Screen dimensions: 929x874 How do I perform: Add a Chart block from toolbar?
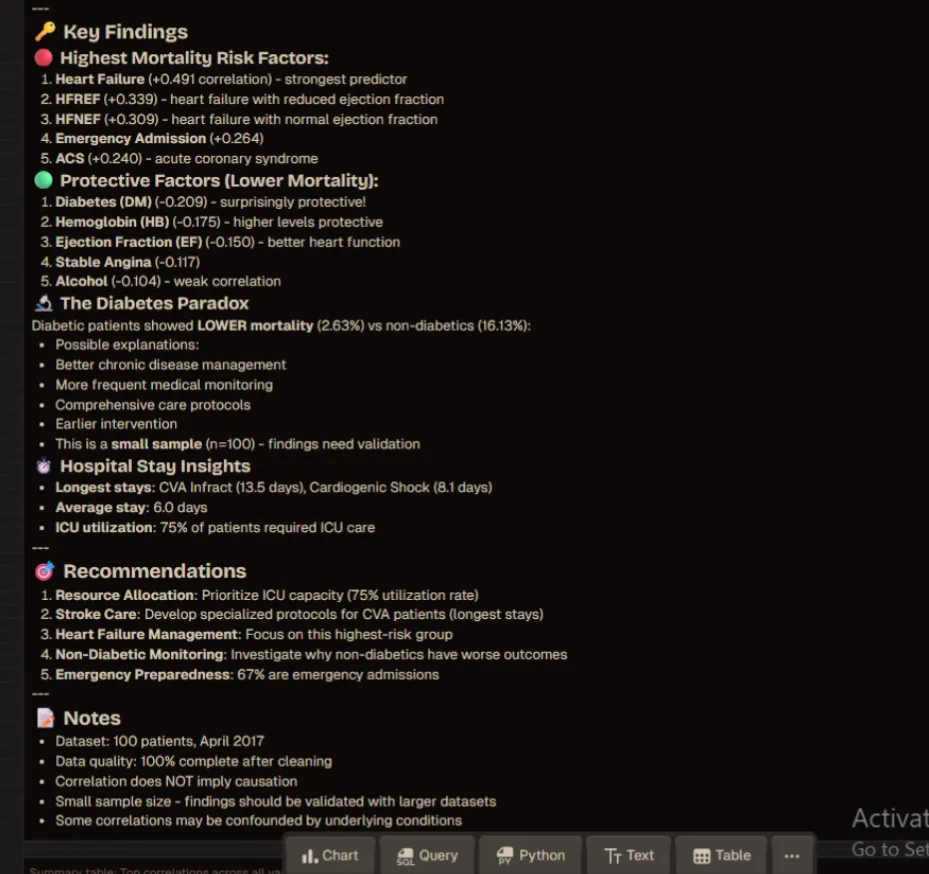point(329,855)
